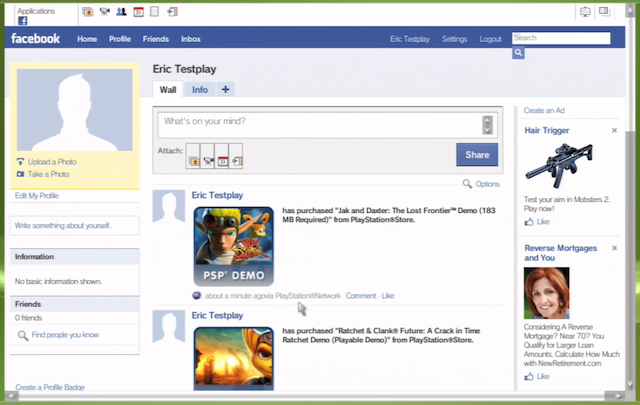Image resolution: width=640 pixels, height=405 pixels.
Task: Open the Hair Trigger ad title
Action: pyautogui.click(x=547, y=130)
